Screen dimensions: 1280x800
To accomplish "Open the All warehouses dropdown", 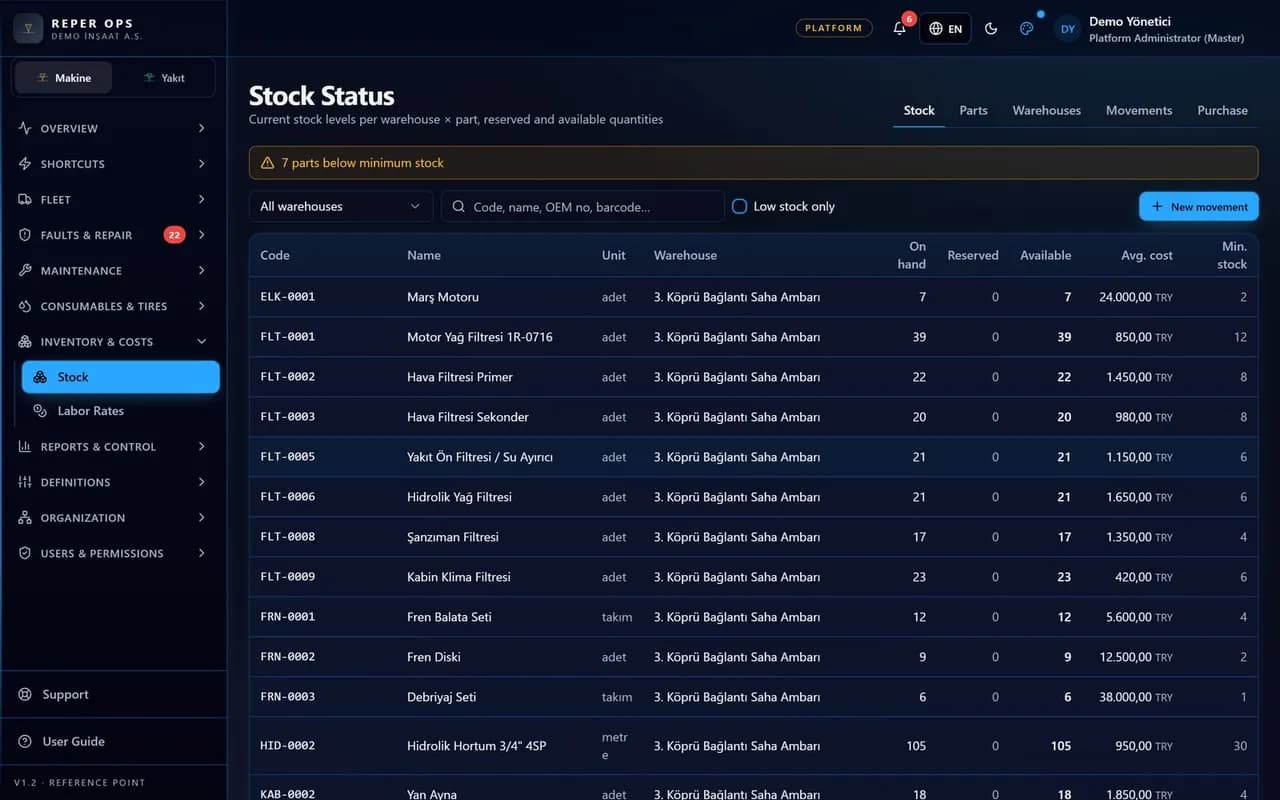I will click(340, 206).
